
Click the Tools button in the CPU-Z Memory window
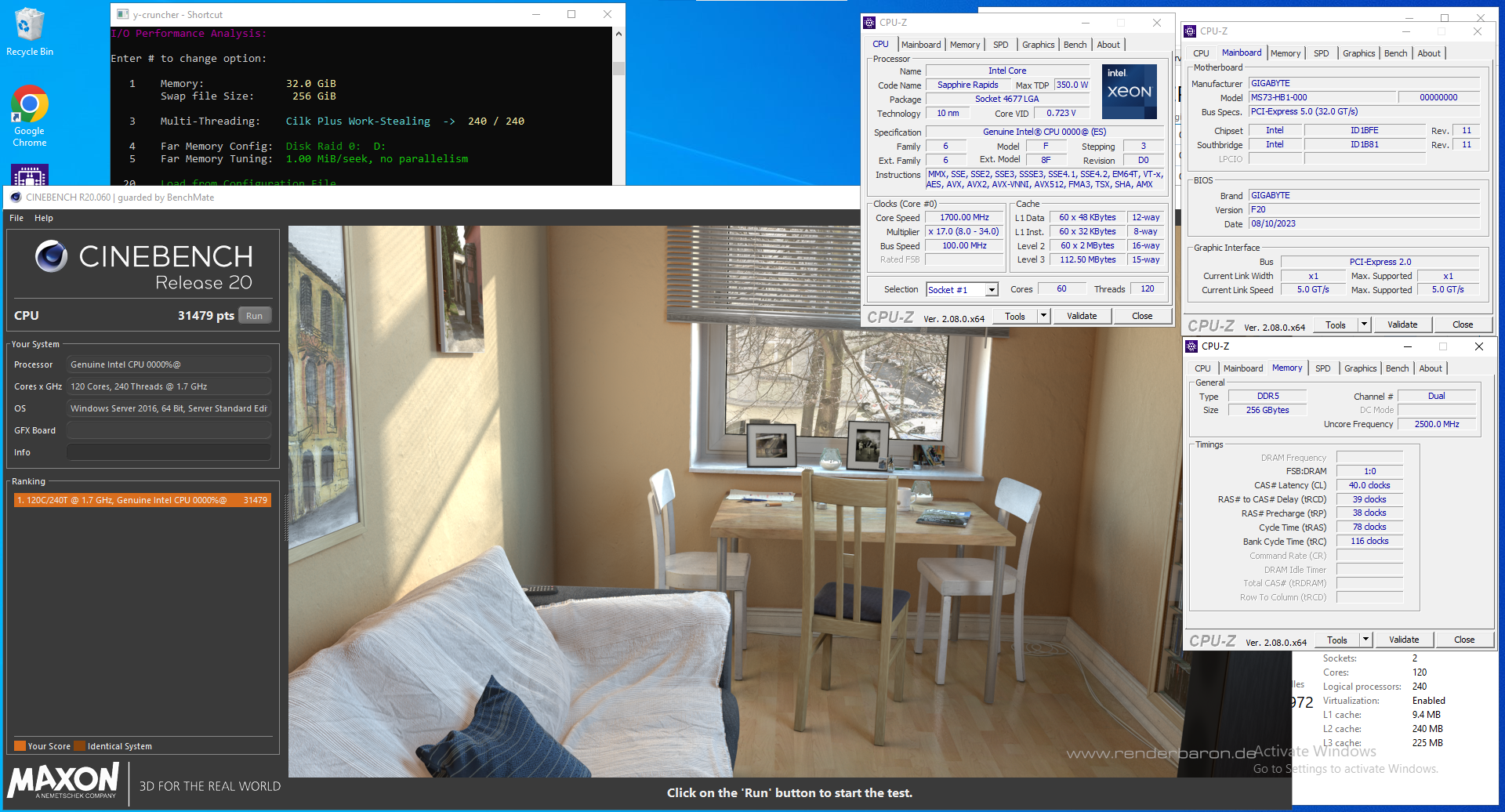1337,640
